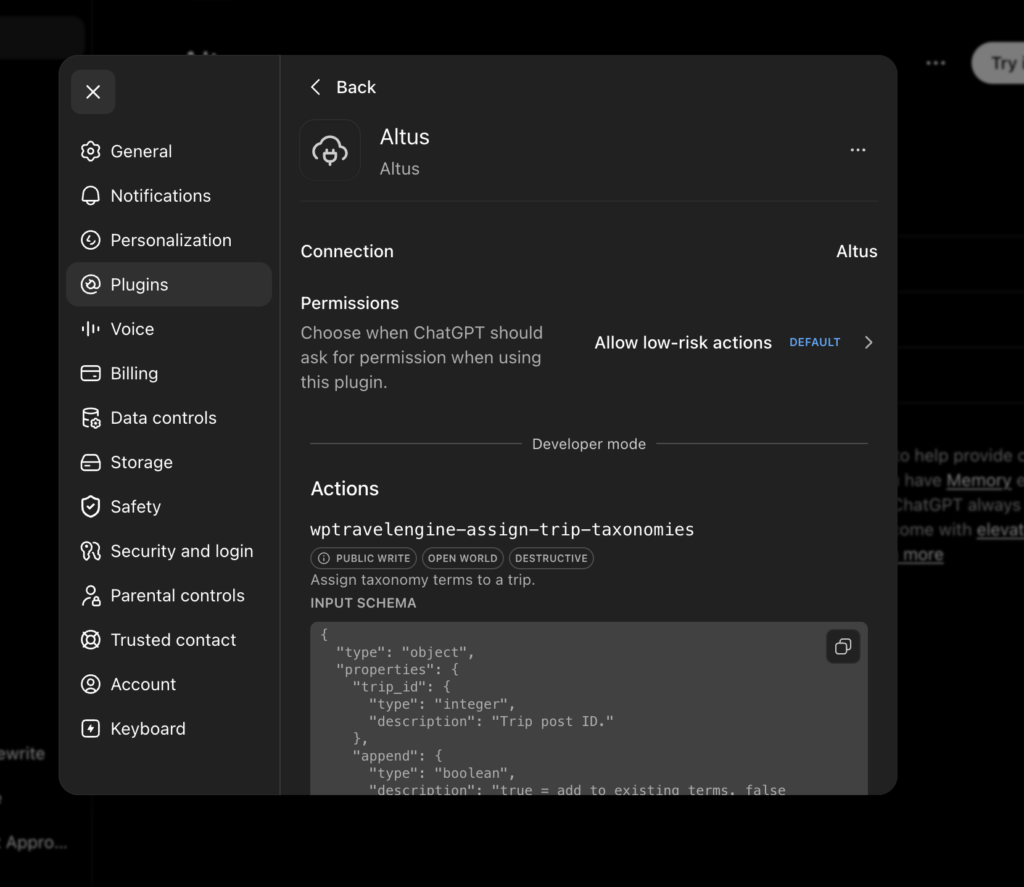Screen dimensions: 1024x887
Task: Click the DESTRUCTIVE tag
Action: coord(551,558)
